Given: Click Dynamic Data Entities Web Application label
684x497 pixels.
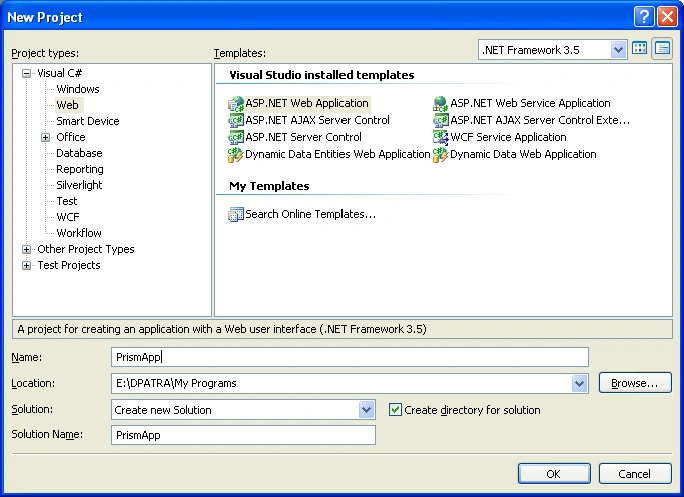Looking at the screenshot, I should click(338, 154).
